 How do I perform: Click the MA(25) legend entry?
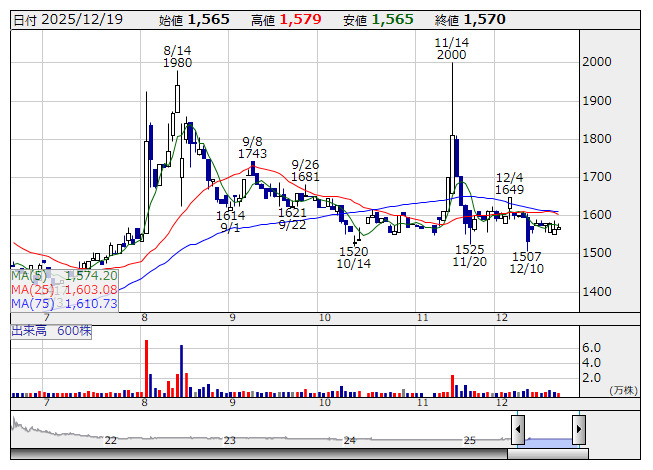65,289
